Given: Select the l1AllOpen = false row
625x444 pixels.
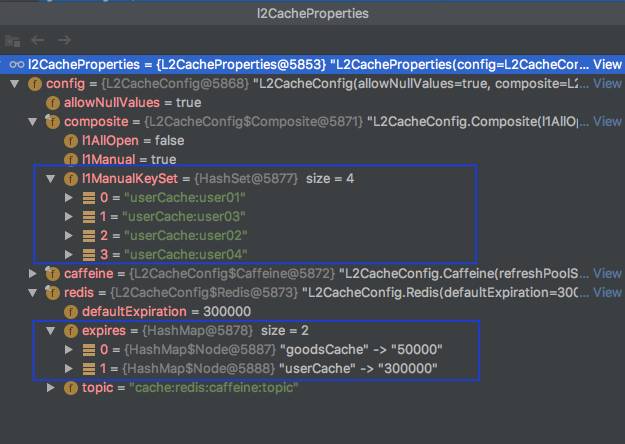Looking at the screenshot, I should point(312,141).
